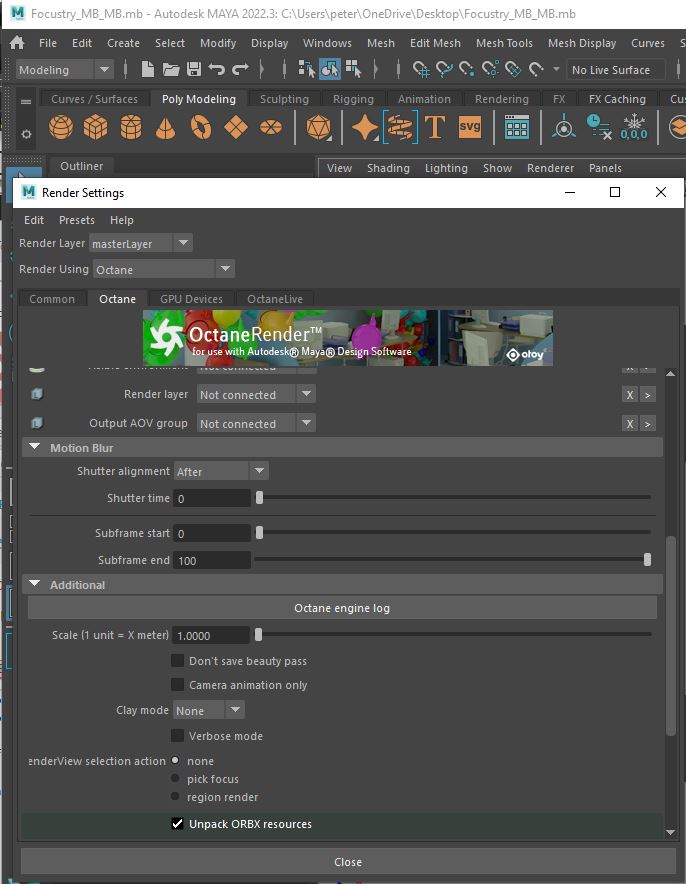Create a platonic solid from shelf
Image resolution: width=686 pixels, height=884 pixels.
(x=318, y=127)
